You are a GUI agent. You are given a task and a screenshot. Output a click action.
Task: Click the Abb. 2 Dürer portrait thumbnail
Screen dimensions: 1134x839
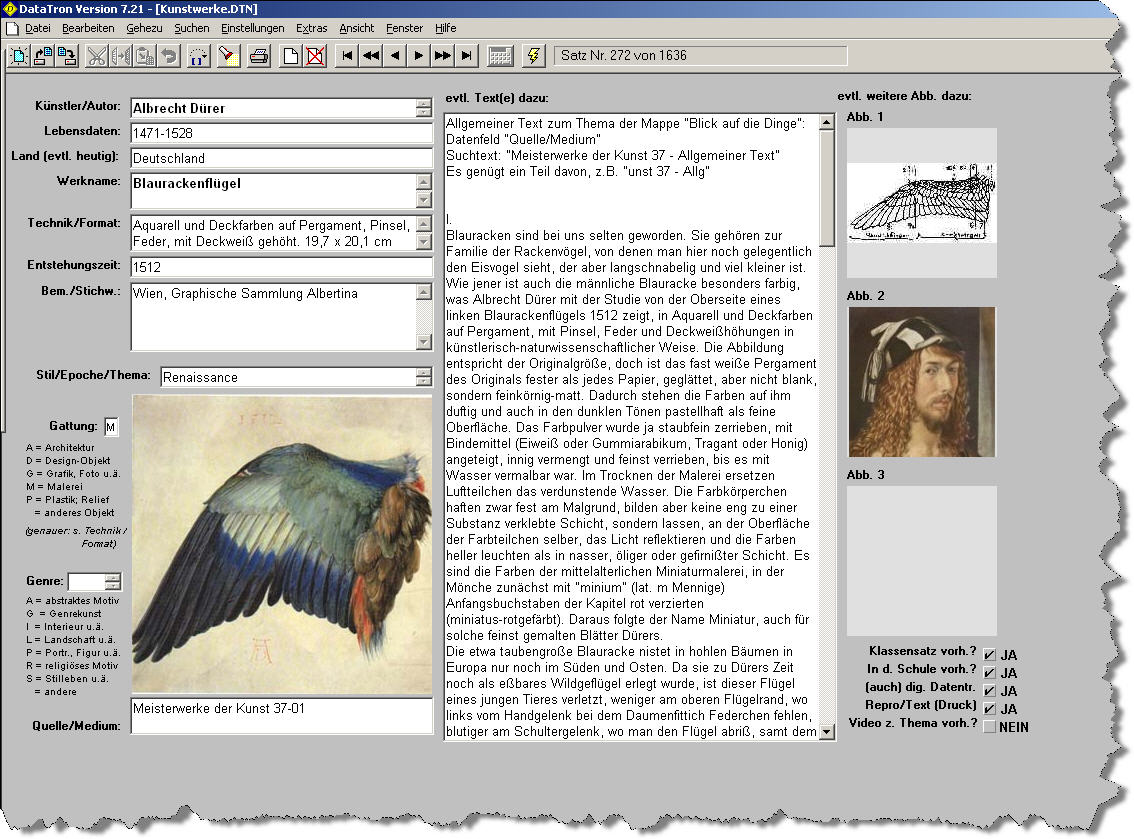pos(921,382)
